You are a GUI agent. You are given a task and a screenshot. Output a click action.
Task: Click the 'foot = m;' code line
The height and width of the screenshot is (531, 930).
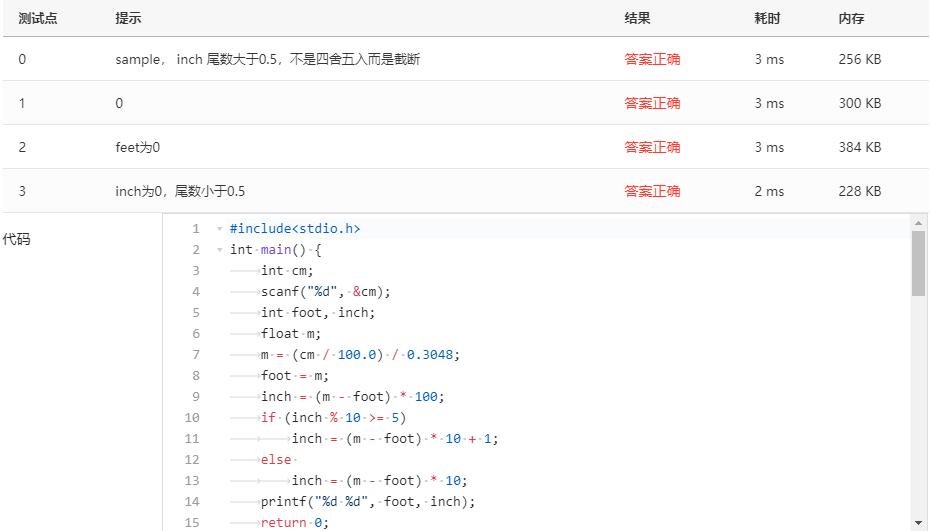[295, 376]
